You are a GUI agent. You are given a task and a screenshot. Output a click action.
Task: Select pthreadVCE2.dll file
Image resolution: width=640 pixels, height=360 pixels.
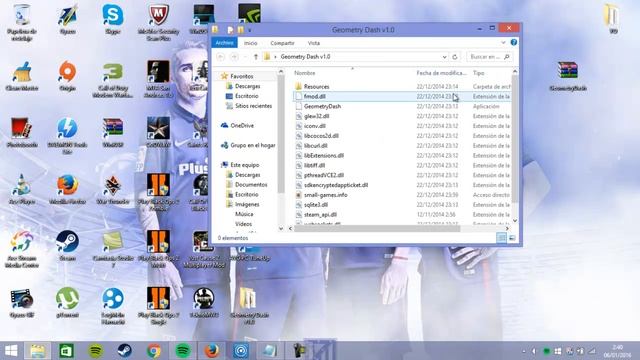(x=324, y=175)
